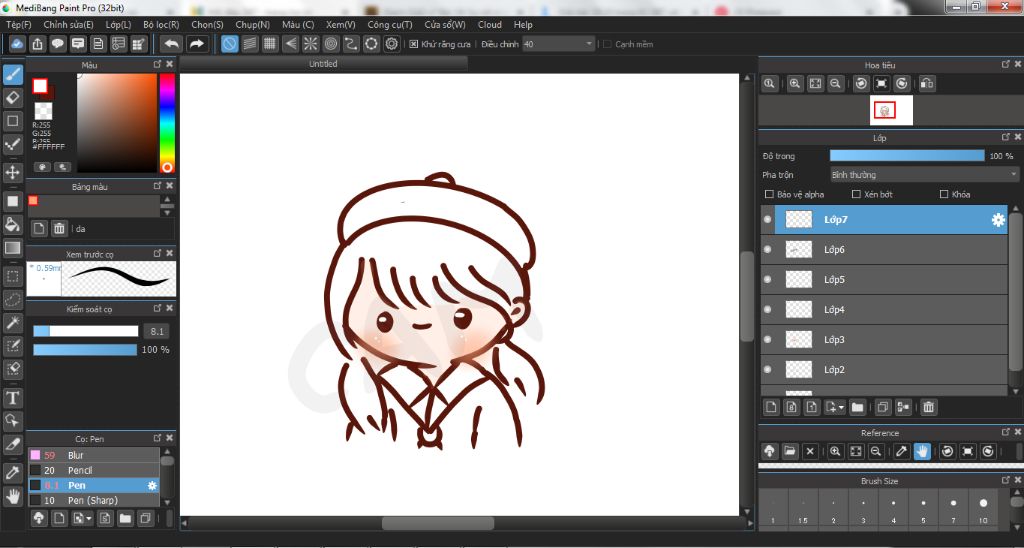
Task: Enable Xén bớt checkbox
Action: (x=856, y=194)
